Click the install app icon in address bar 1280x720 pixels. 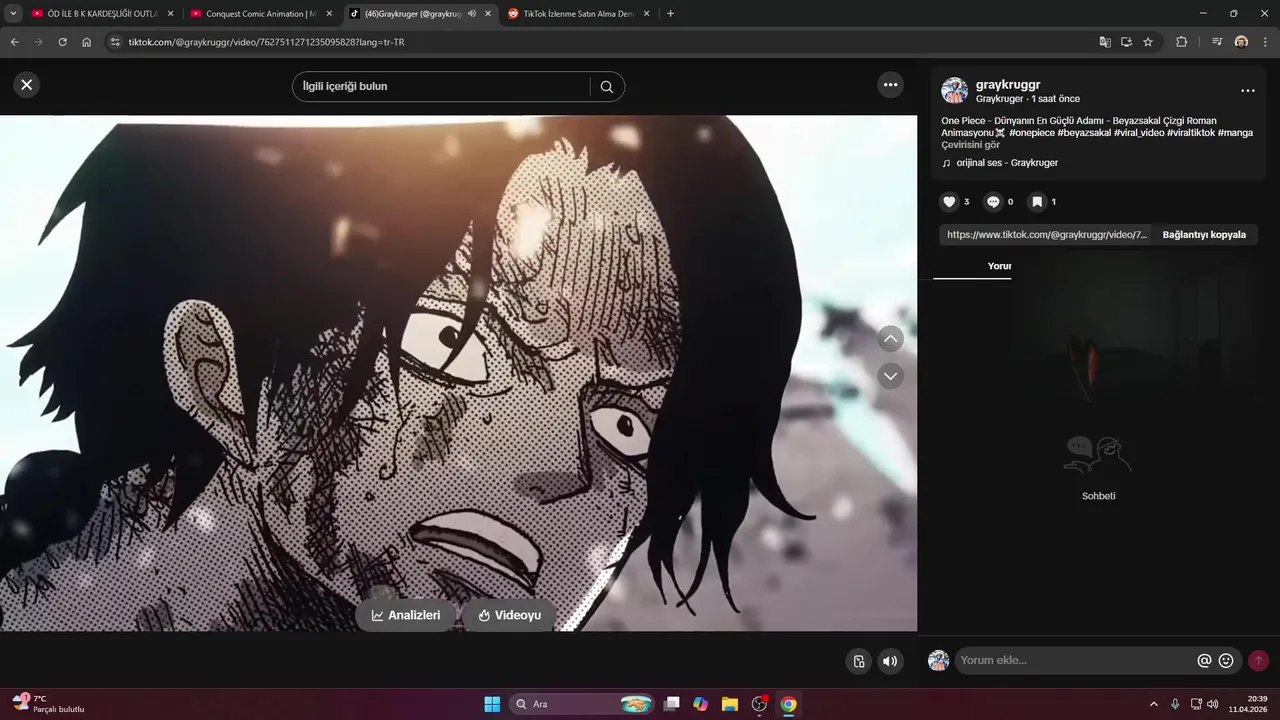(1126, 42)
